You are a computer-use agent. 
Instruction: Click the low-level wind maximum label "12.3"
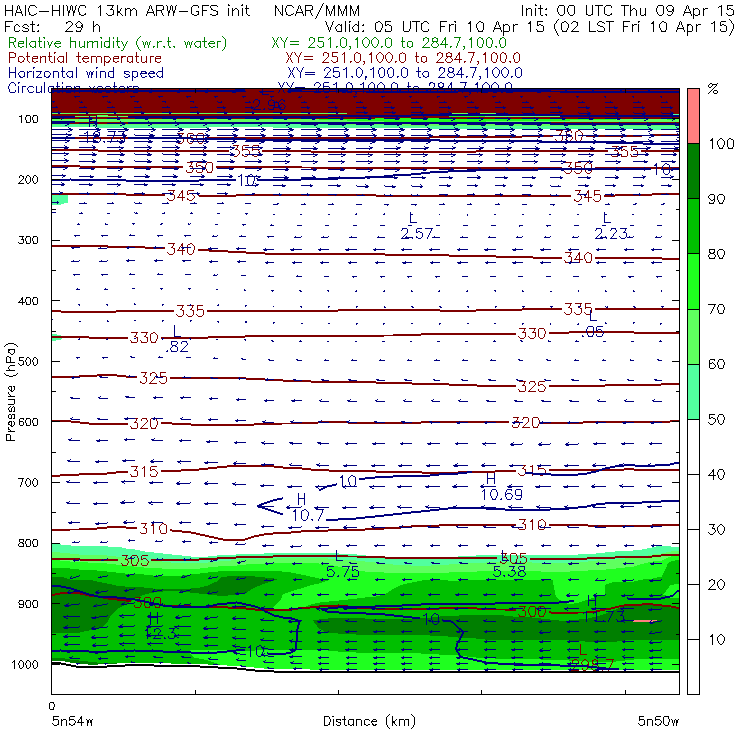162,633
